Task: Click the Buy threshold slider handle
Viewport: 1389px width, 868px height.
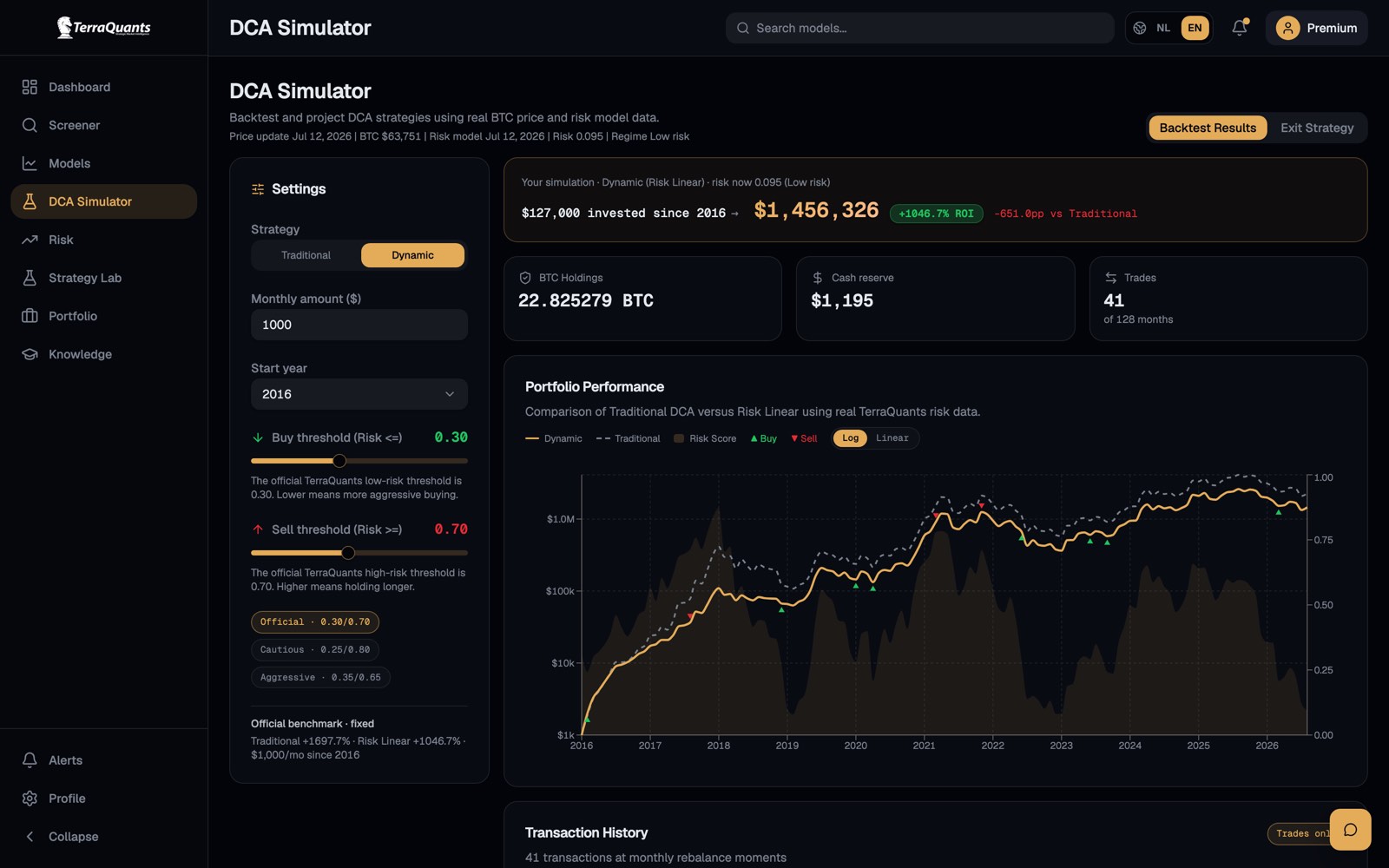Action: pos(339,461)
